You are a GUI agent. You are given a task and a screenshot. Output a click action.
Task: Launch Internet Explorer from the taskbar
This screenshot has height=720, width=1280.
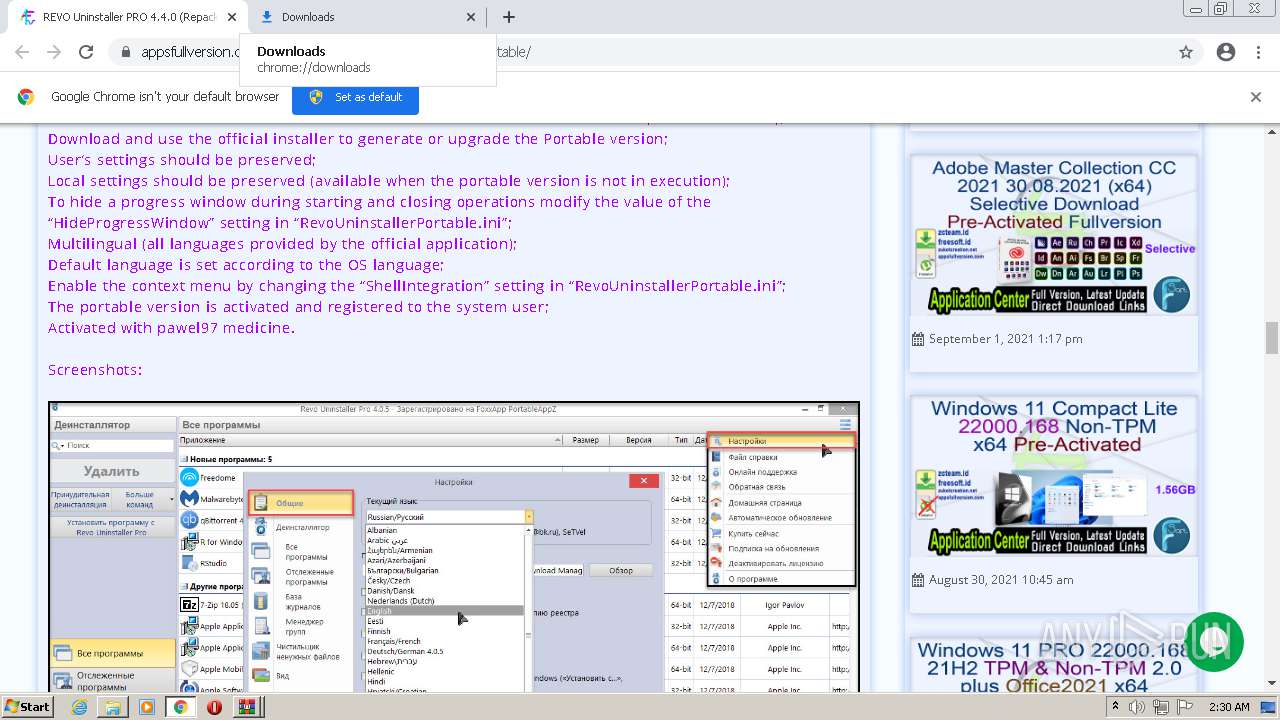tap(80, 707)
